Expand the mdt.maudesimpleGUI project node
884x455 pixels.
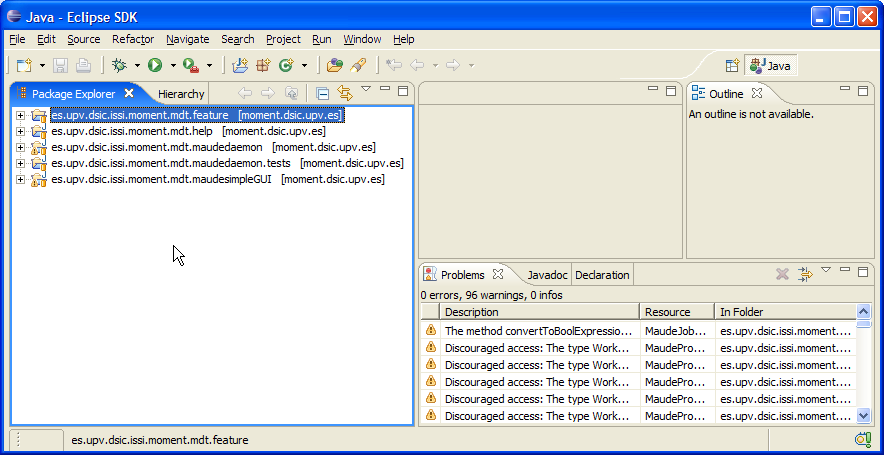(x=21, y=180)
